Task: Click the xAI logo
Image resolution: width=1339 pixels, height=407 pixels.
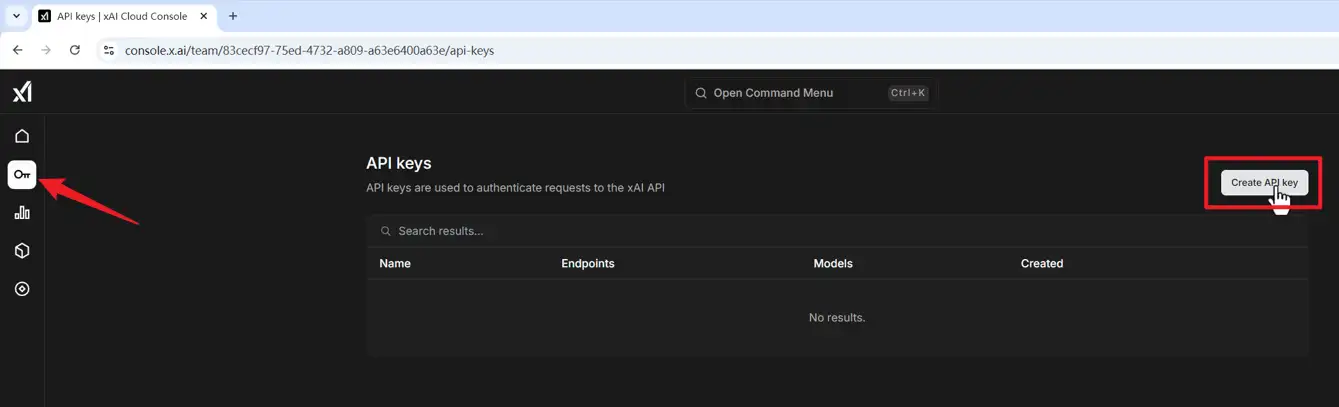Action: pos(22,92)
